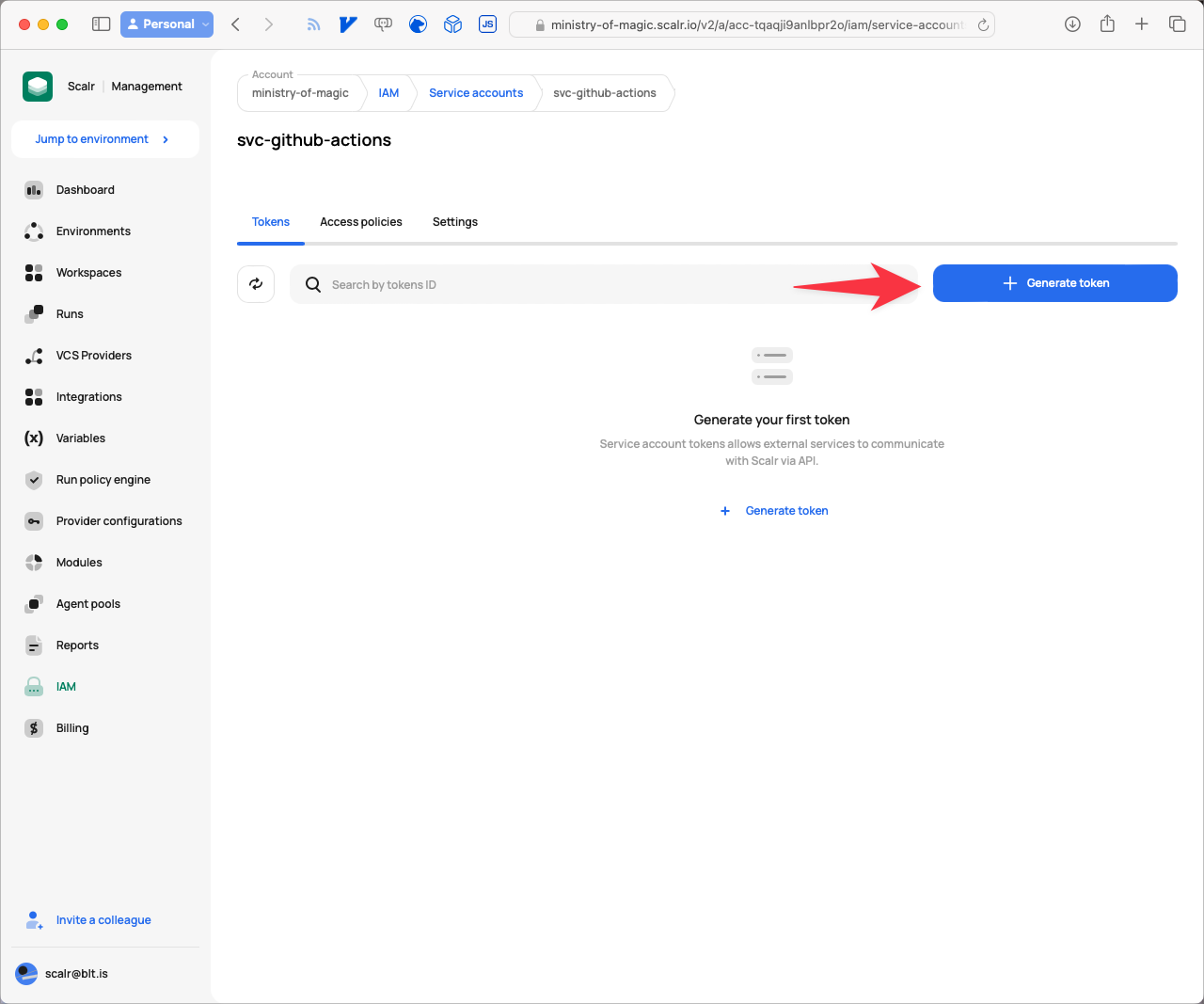Viewport: 1204px width, 1004px height.
Task: Click the Search by tokens ID field
Action: [604, 284]
